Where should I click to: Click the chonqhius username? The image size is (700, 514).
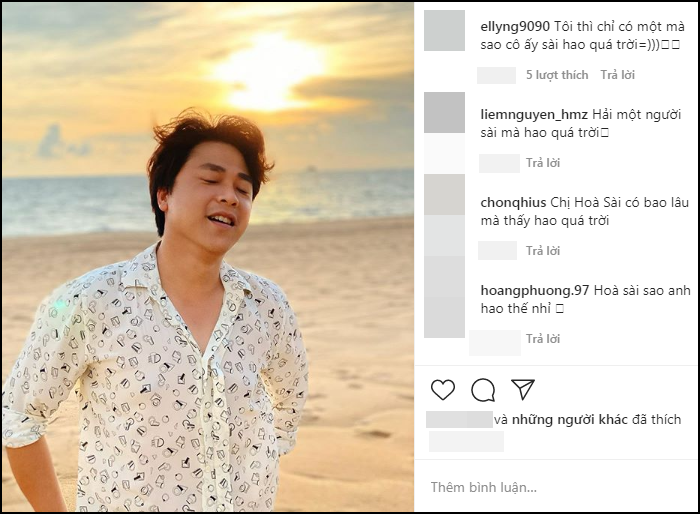click(x=513, y=202)
